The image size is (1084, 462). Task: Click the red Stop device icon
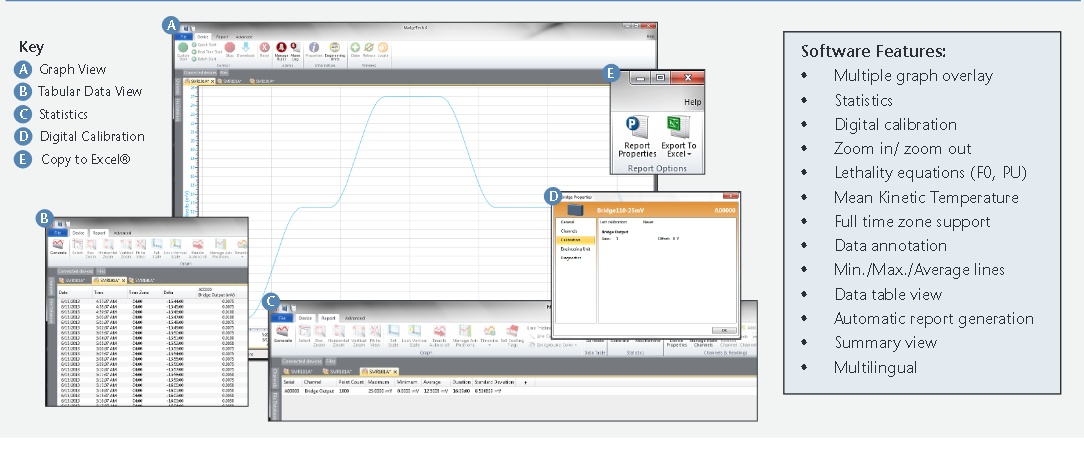tap(230, 46)
